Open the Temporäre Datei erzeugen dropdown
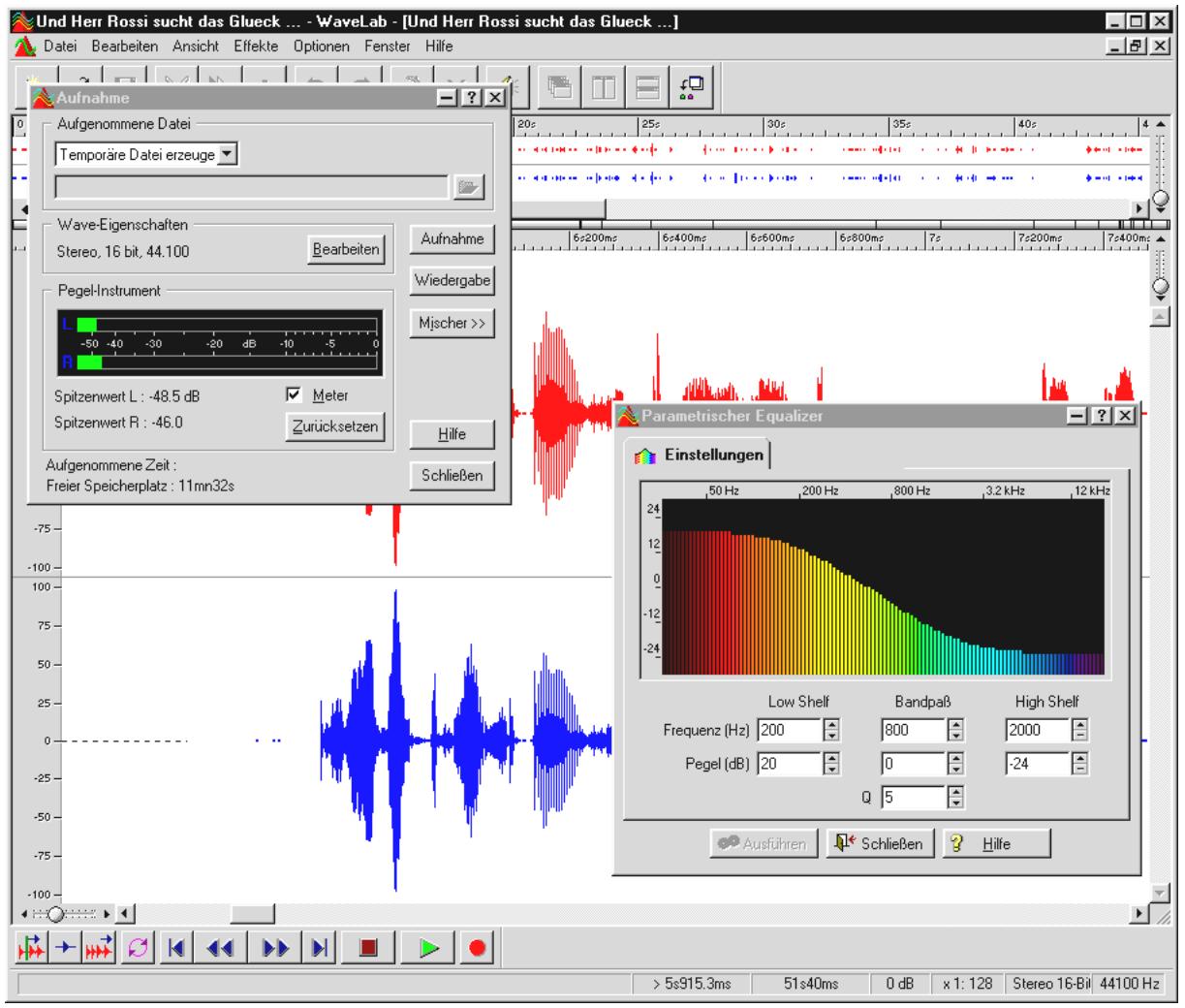Screen dimensions: 1185x1008 [228, 154]
